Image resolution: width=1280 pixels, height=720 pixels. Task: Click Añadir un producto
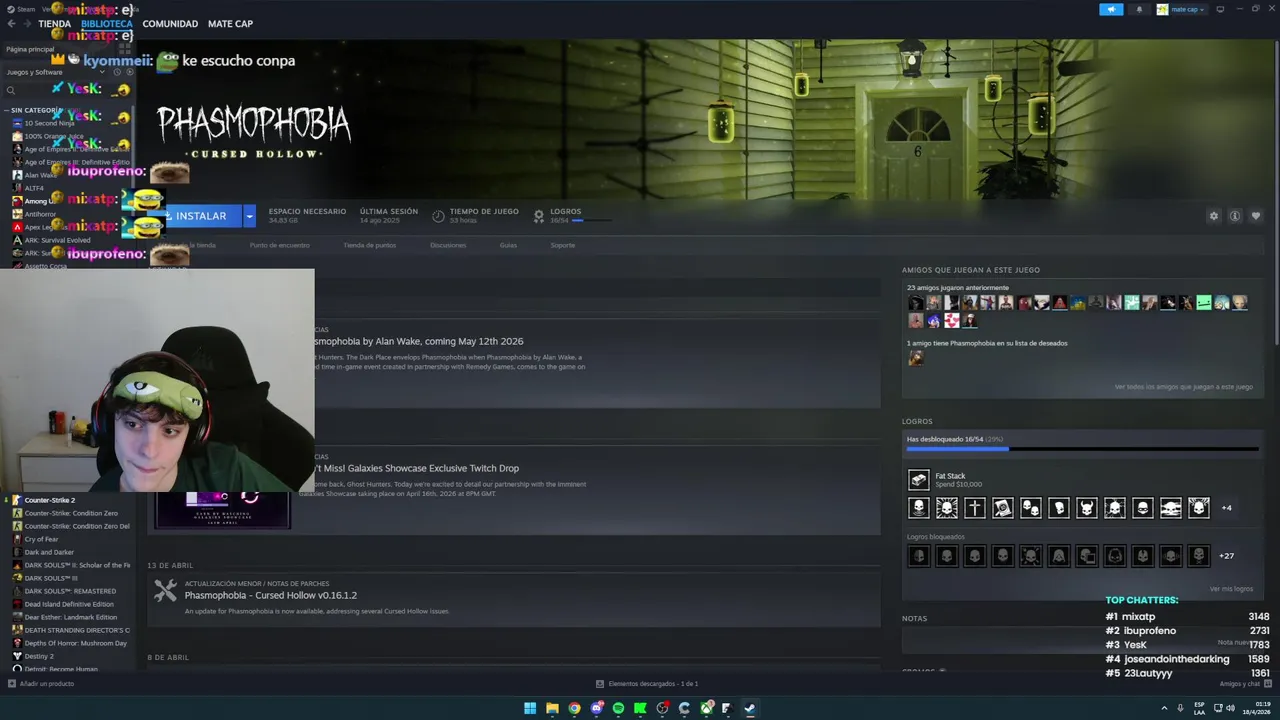pos(40,684)
